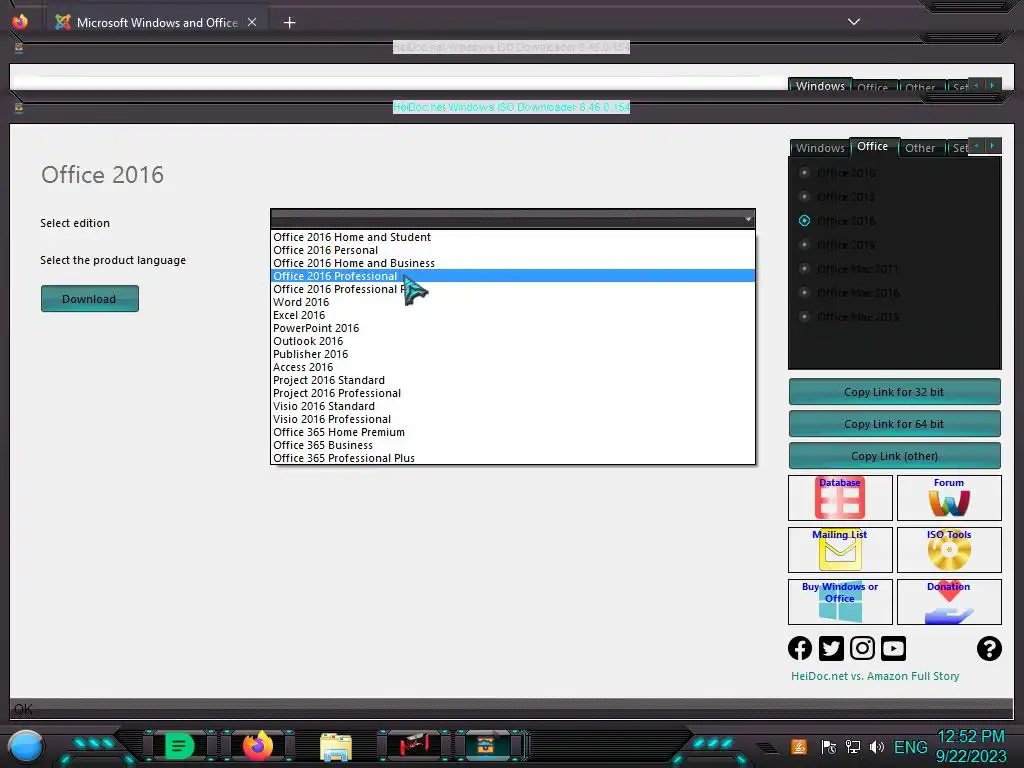The width and height of the screenshot is (1024, 768).
Task: Open the red TIE fighter taskbar app
Action: pyautogui.click(x=414, y=745)
